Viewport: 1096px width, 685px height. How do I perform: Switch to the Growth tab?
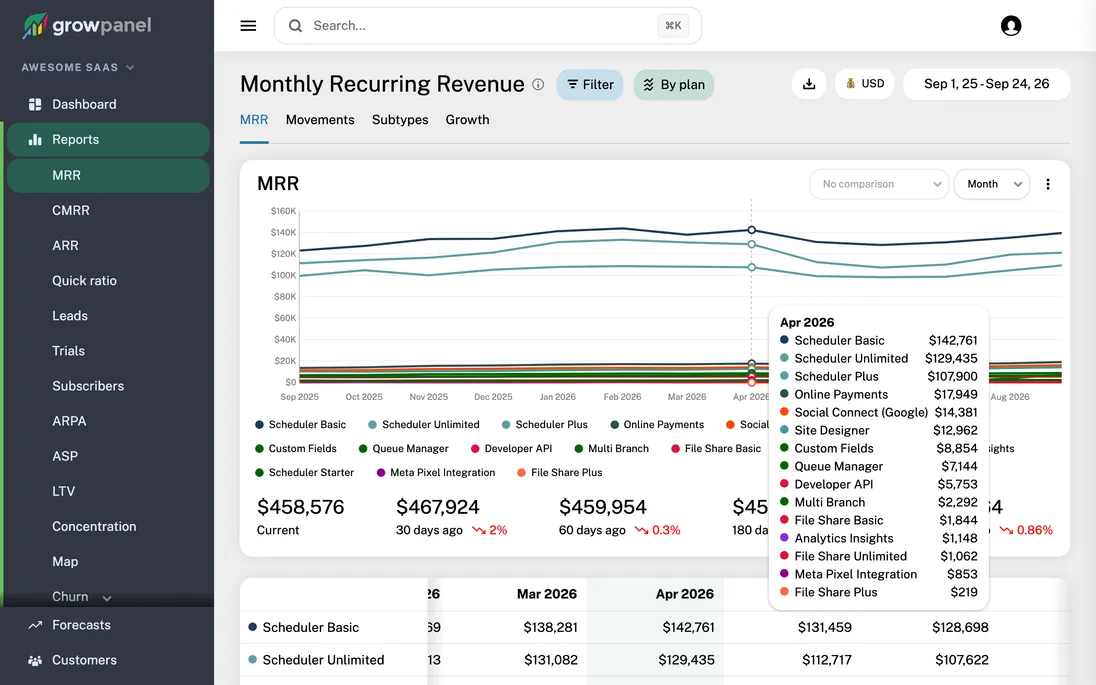pyautogui.click(x=468, y=120)
